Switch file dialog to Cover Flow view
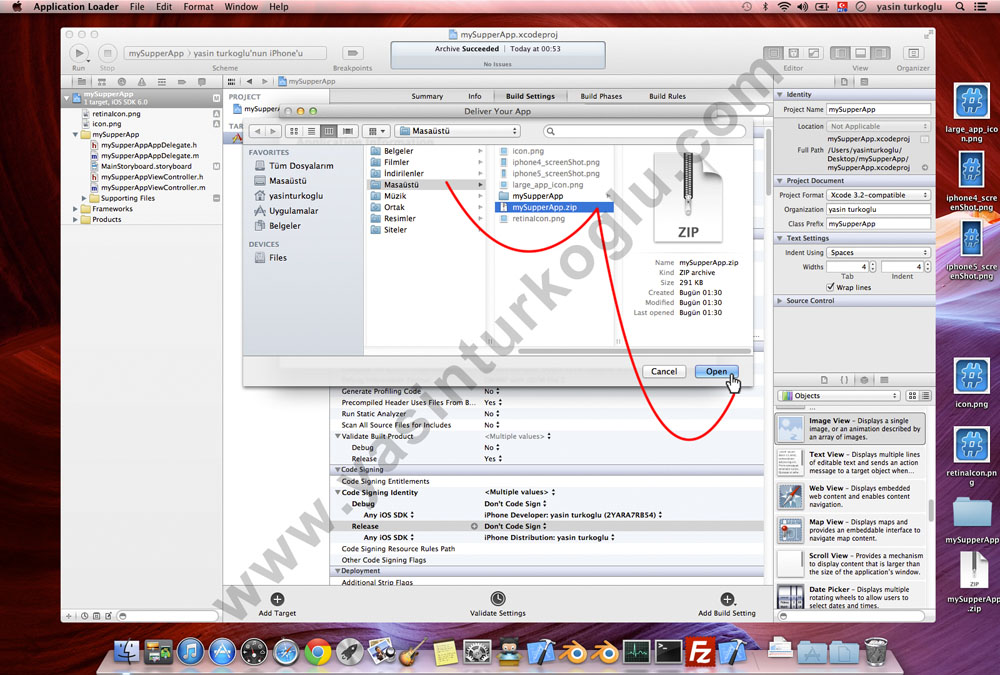Viewport: 1000px width, 675px height. coord(348,131)
